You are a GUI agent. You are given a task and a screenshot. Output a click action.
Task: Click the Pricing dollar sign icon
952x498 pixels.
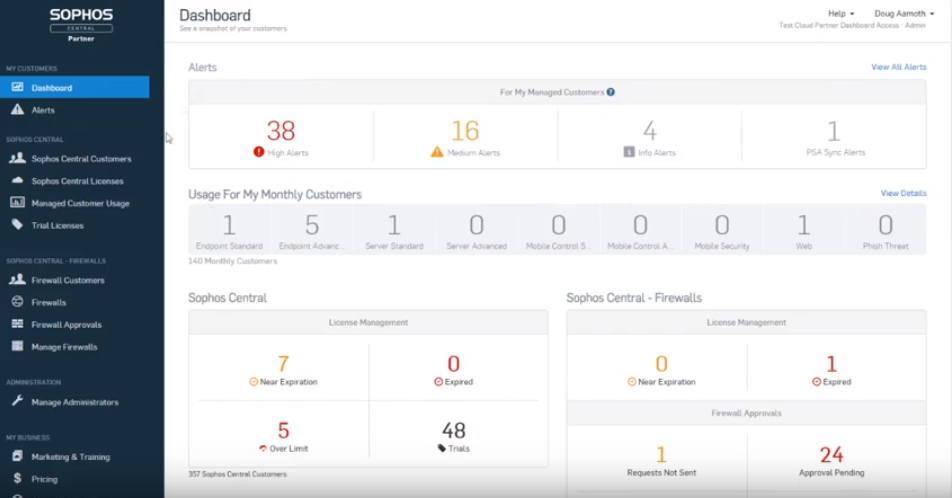coord(17,479)
